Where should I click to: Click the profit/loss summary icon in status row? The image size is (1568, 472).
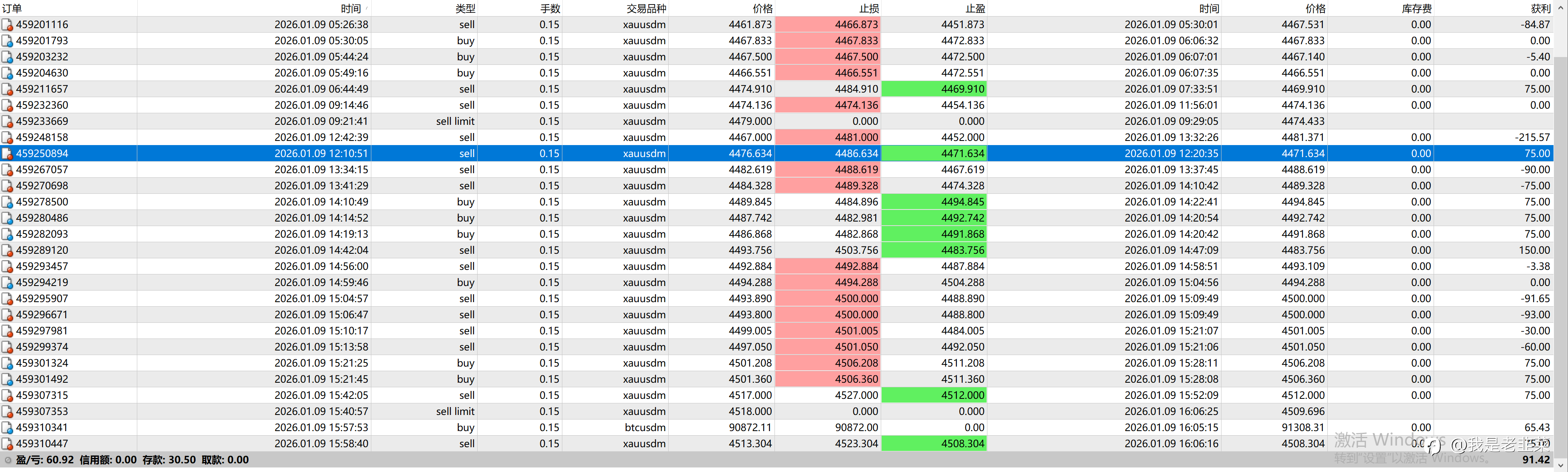point(8,460)
